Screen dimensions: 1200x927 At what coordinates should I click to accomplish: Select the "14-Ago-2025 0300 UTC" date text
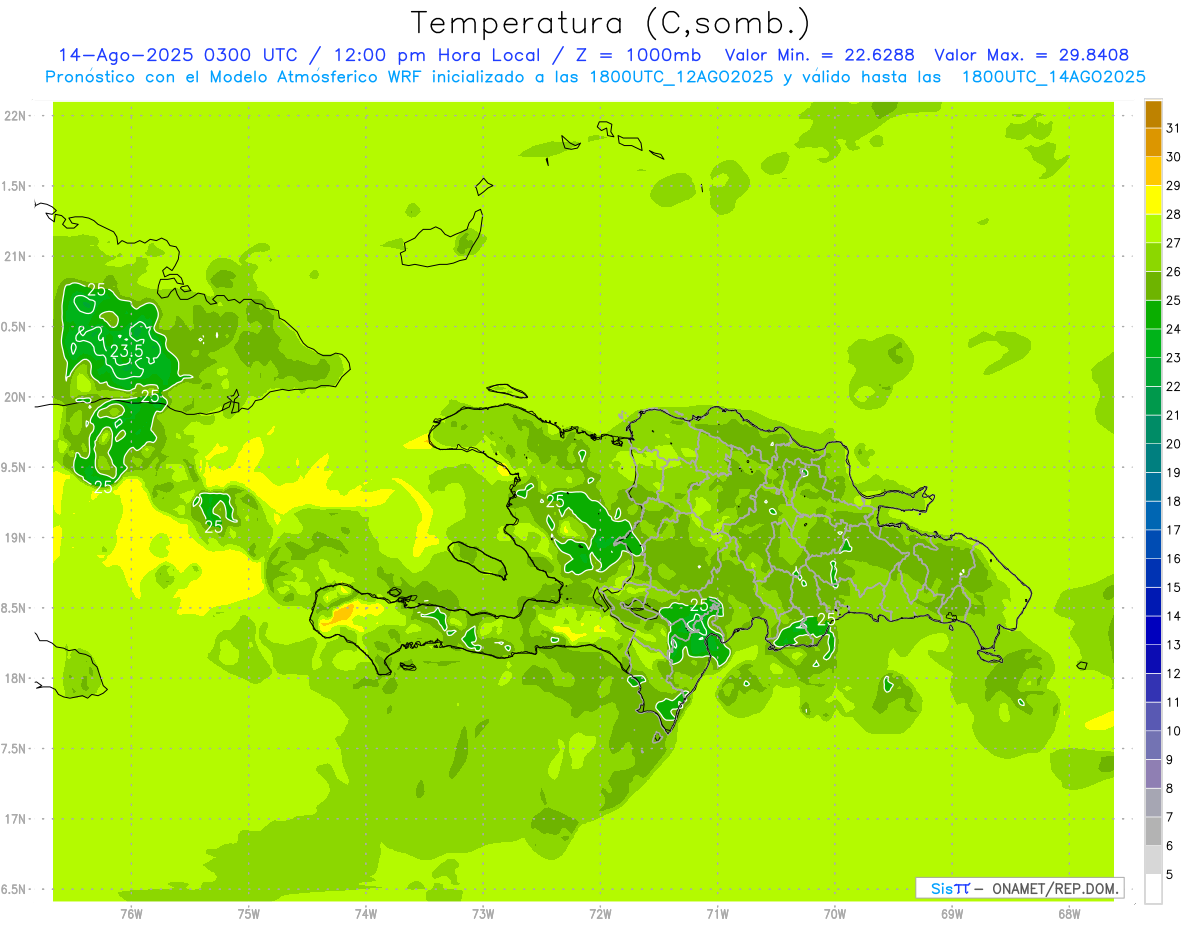coord(177,55)
